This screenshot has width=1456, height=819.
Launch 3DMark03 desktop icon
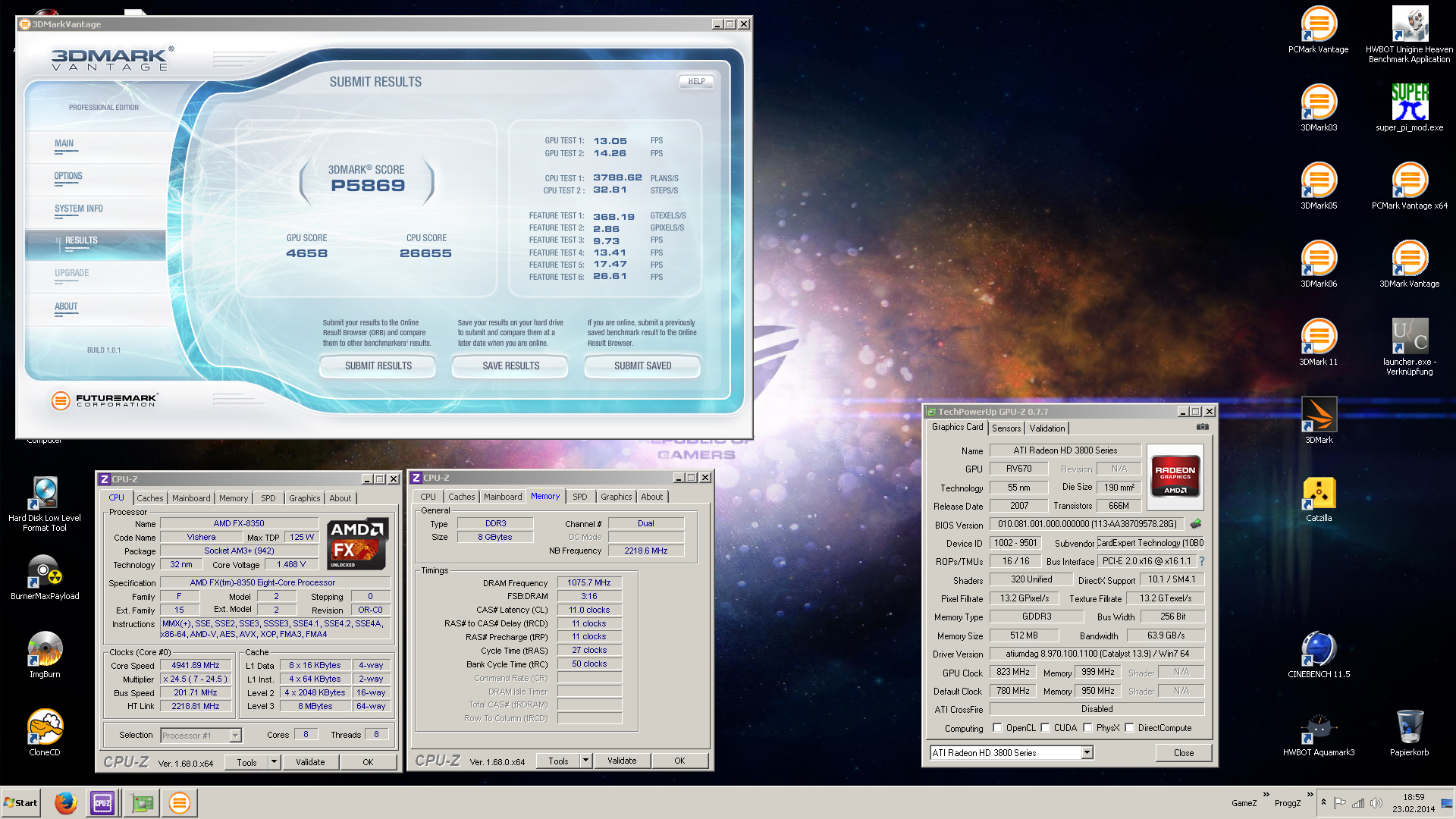coord(1319,108)
